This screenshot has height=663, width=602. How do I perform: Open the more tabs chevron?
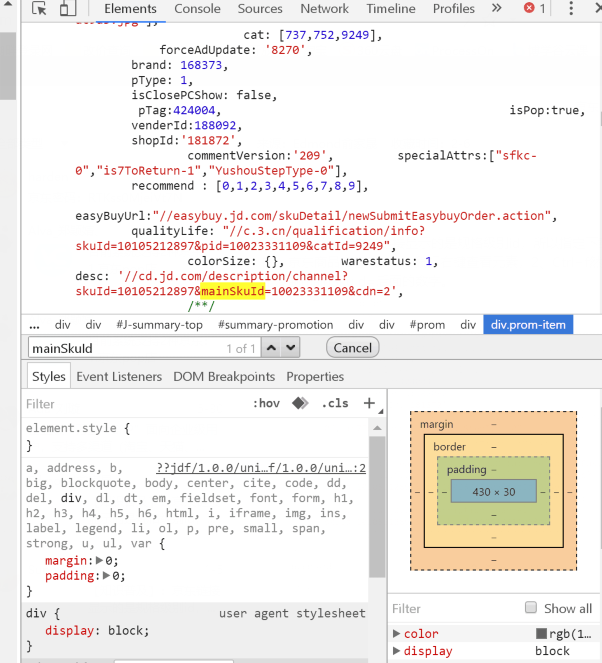click(497, 8)
